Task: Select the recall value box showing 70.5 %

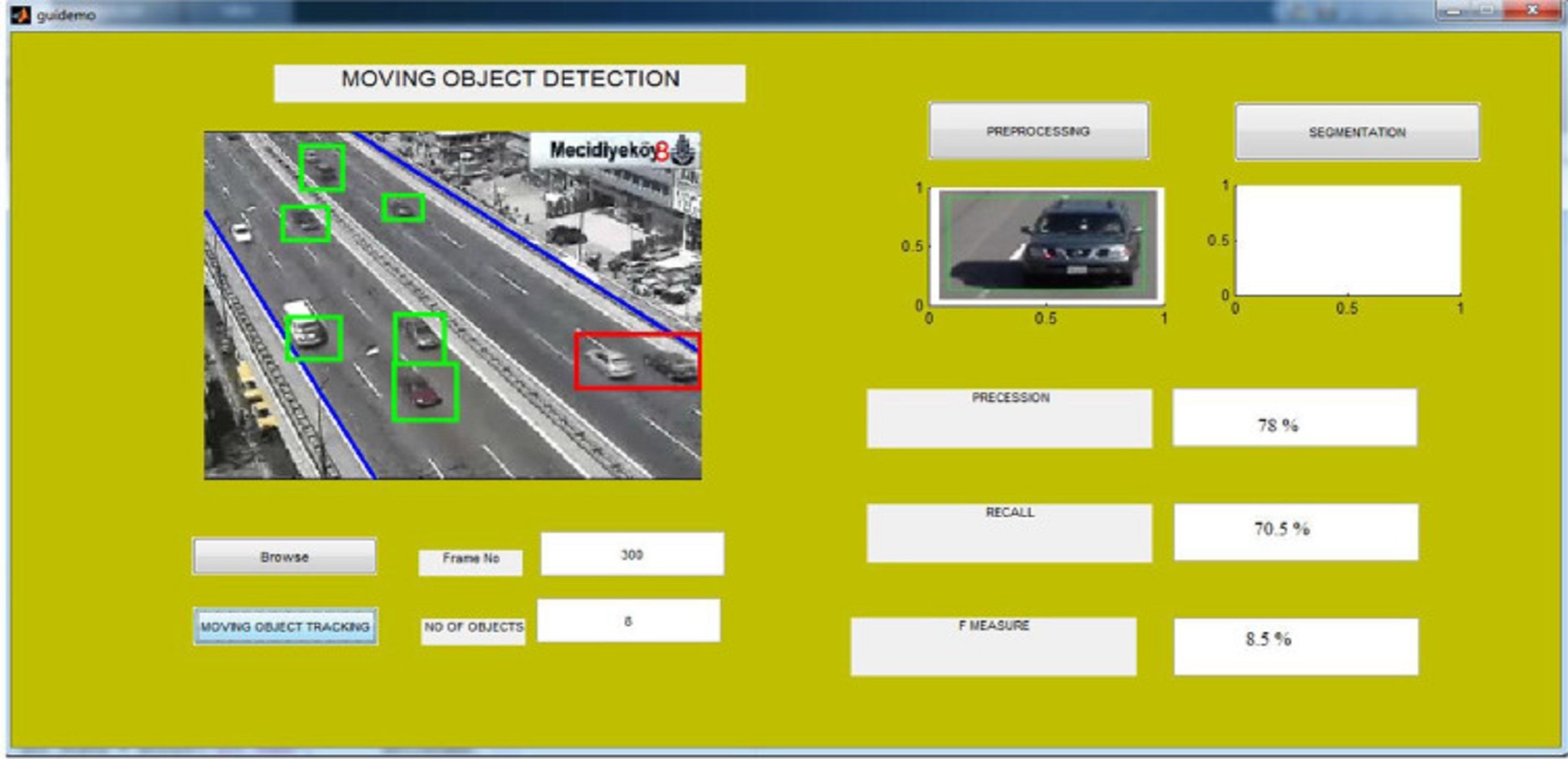Action: coord(1295,532)
